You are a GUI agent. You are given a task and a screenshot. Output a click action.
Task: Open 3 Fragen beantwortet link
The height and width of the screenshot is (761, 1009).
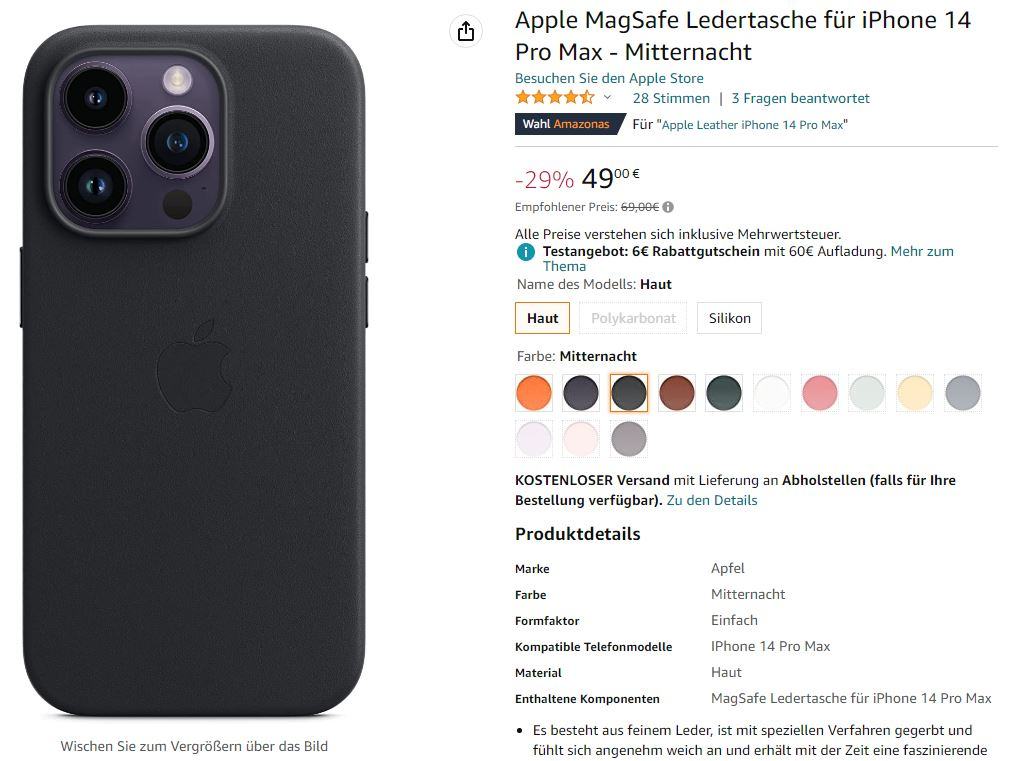[801, 98]
